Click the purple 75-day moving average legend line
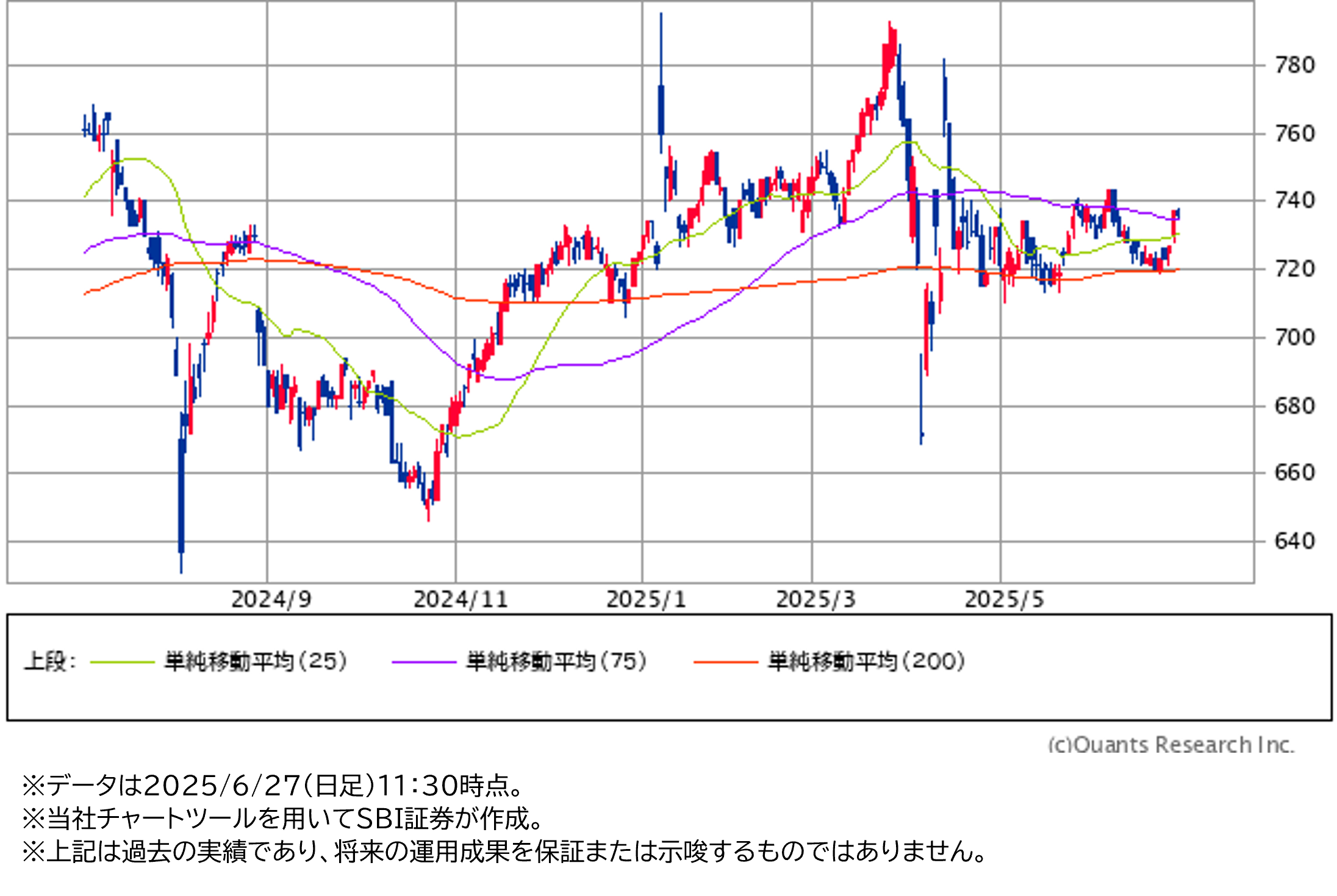1337x896 pixels. [424, 662]
